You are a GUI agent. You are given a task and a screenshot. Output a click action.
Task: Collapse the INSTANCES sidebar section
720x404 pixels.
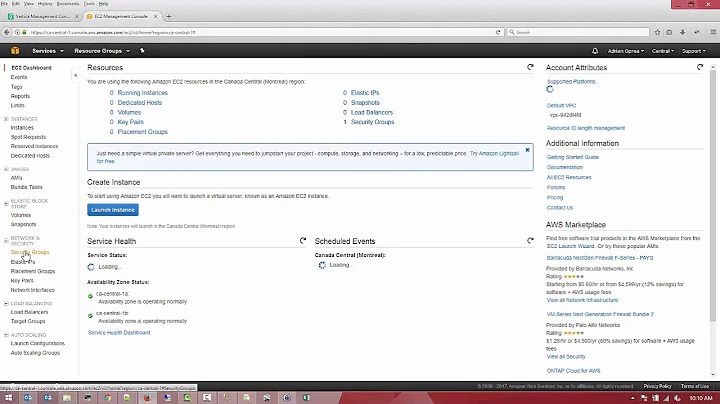(6, 119)
